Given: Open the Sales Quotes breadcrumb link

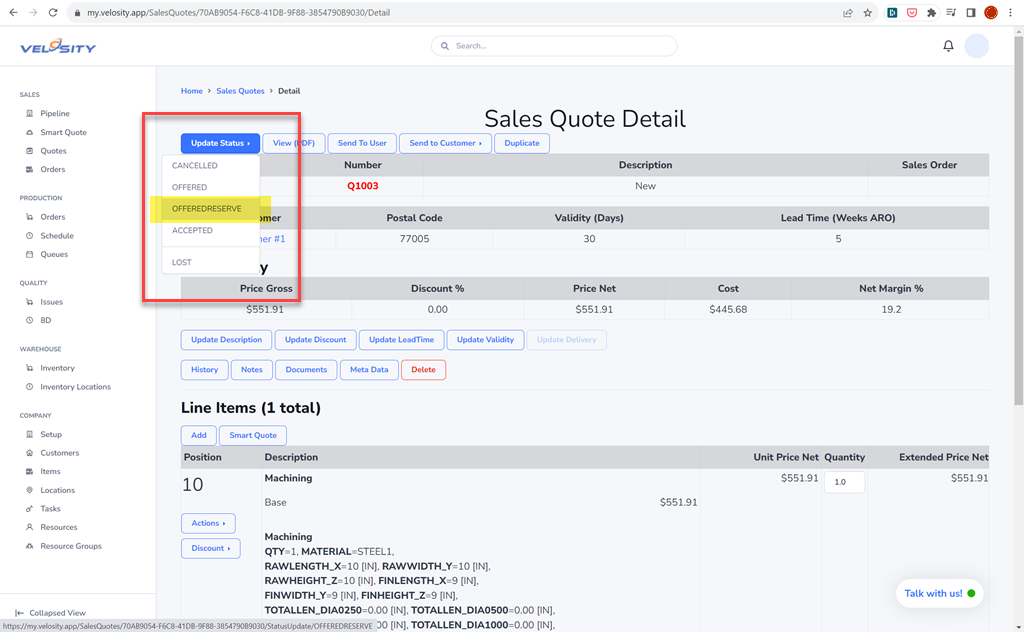Looking at the screenshot, I should click(240, 91).
